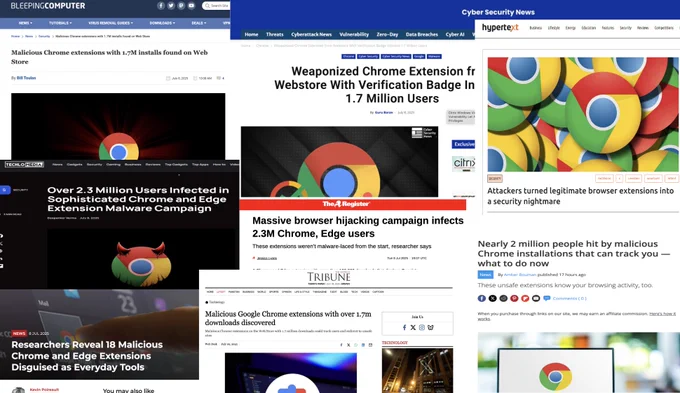The image size is (680, 393).
Task: Expand the BleepingComputer Downloads dropdown
Action: pyautogui.click(x=162, y=23)
